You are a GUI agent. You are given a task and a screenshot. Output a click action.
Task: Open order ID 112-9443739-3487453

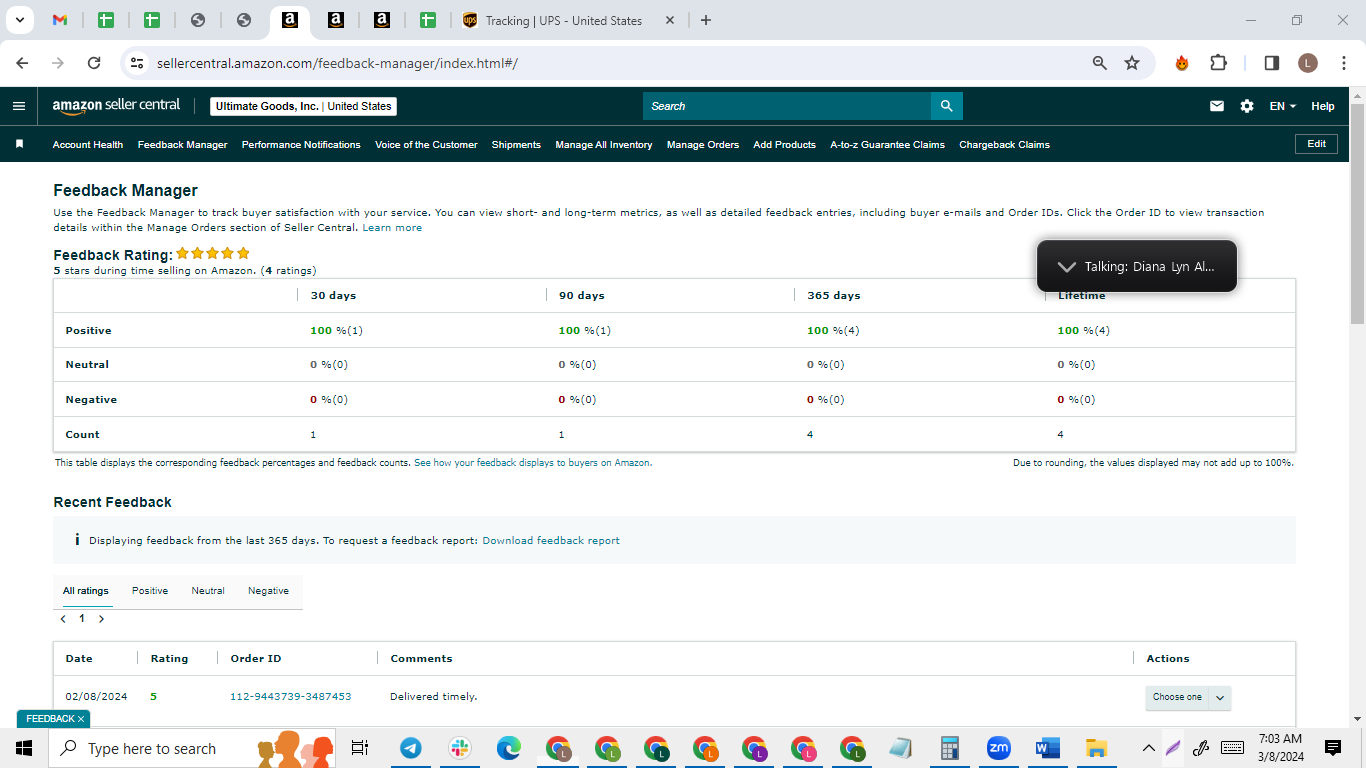pyautogui.click(x=291, y=697)
